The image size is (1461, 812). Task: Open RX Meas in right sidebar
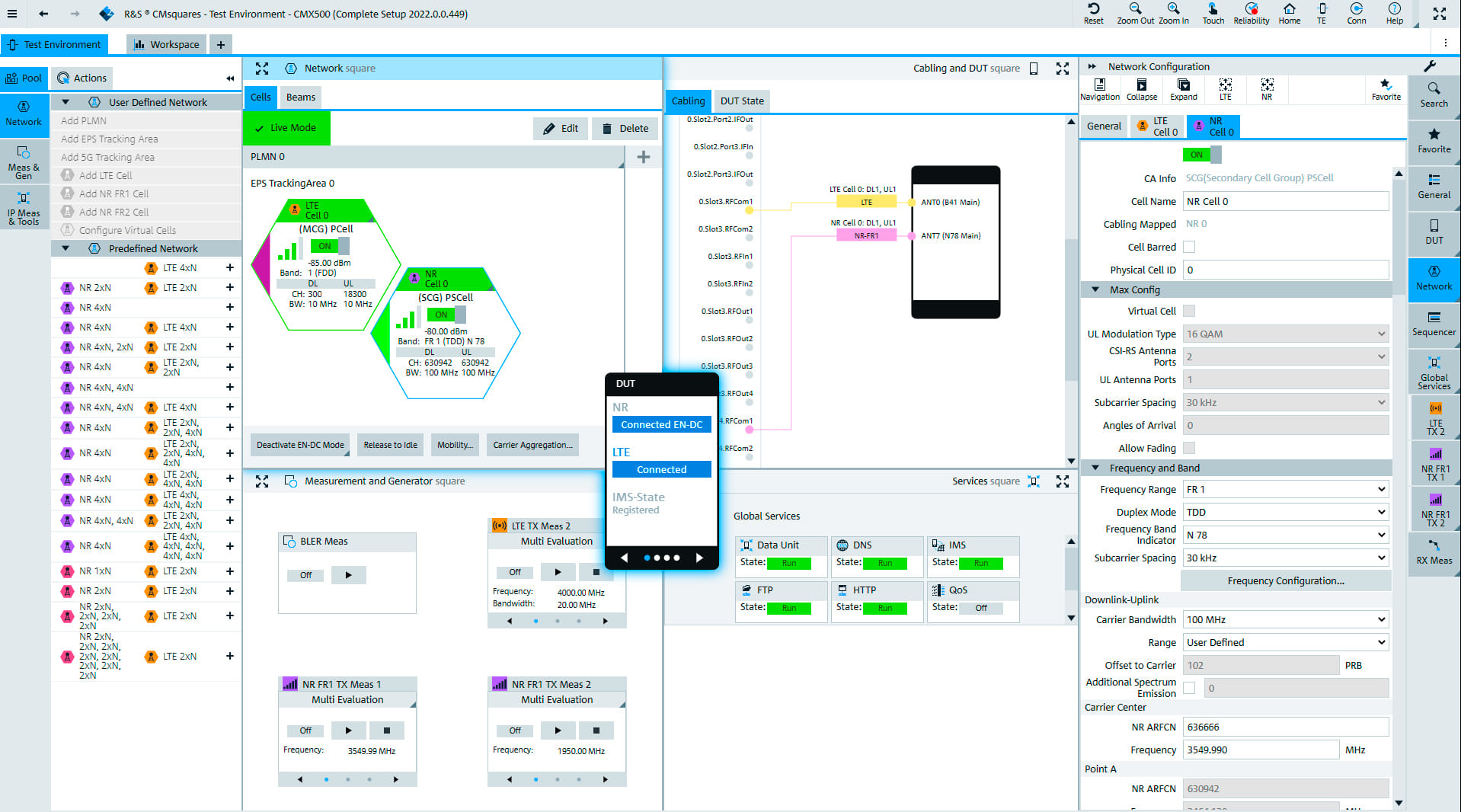click(x=1433, y=552)
